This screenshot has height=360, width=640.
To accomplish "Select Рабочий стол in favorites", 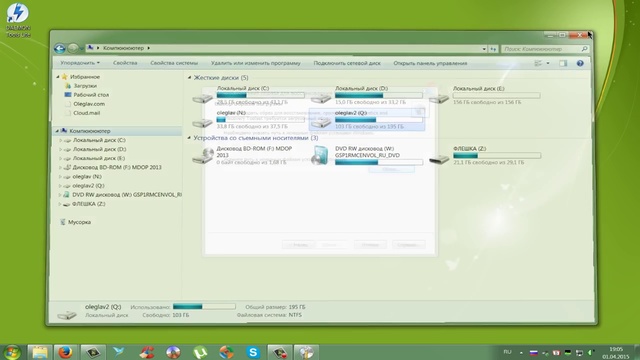I will tap(91, 95).
